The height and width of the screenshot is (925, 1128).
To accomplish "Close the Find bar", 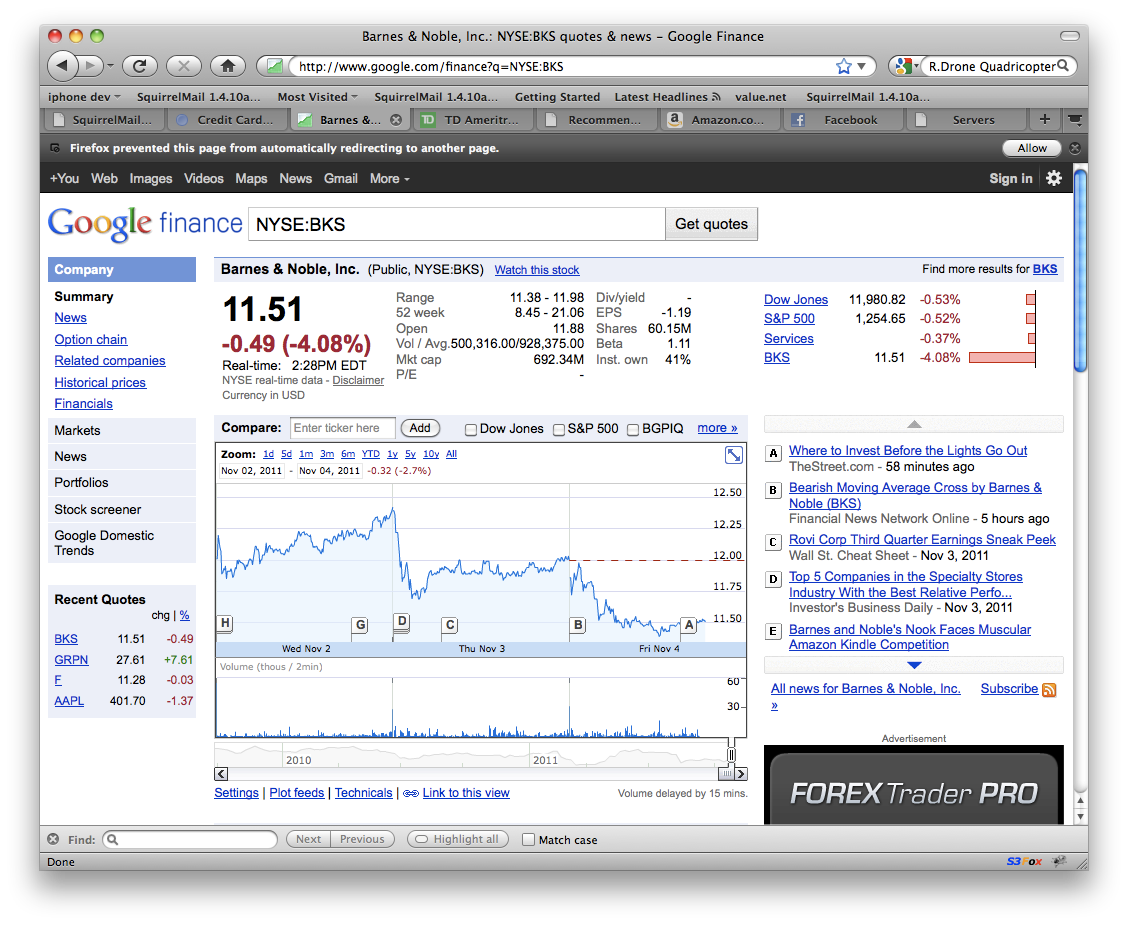I will tap(53, 839).
